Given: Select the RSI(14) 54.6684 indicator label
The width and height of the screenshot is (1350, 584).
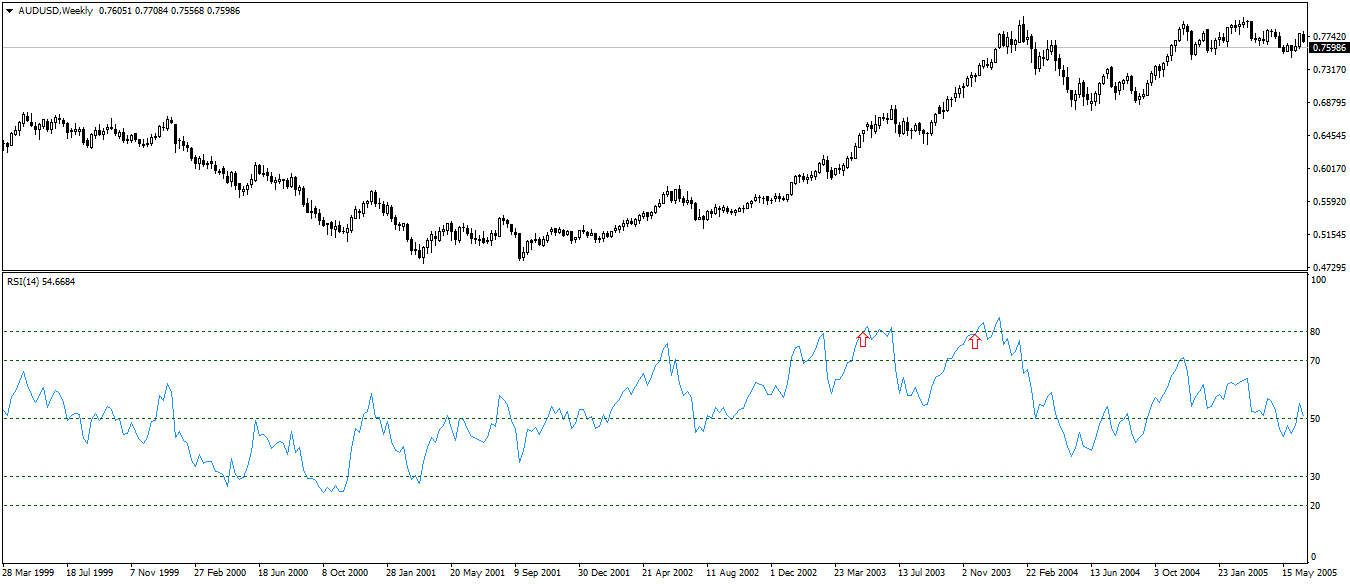Looking at the screenshot, I should tap(41, 282).
